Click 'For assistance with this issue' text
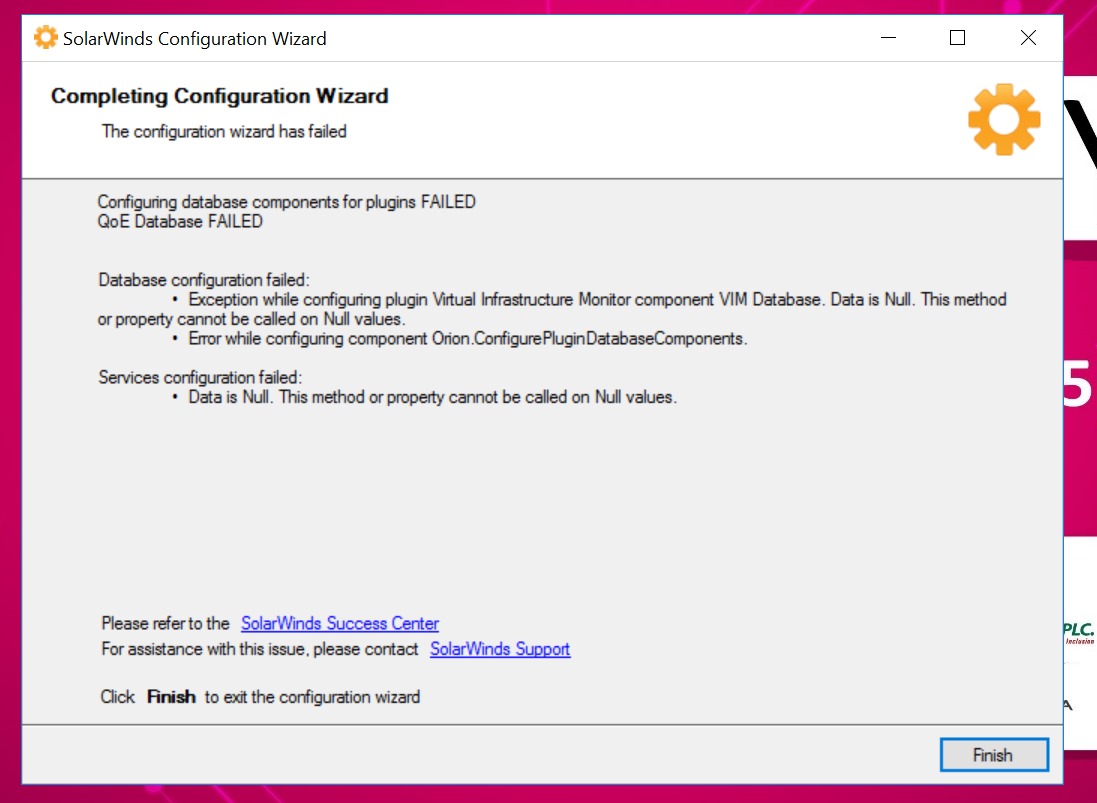This screenshot has height=803, width=1097. (x=260, y=649)
